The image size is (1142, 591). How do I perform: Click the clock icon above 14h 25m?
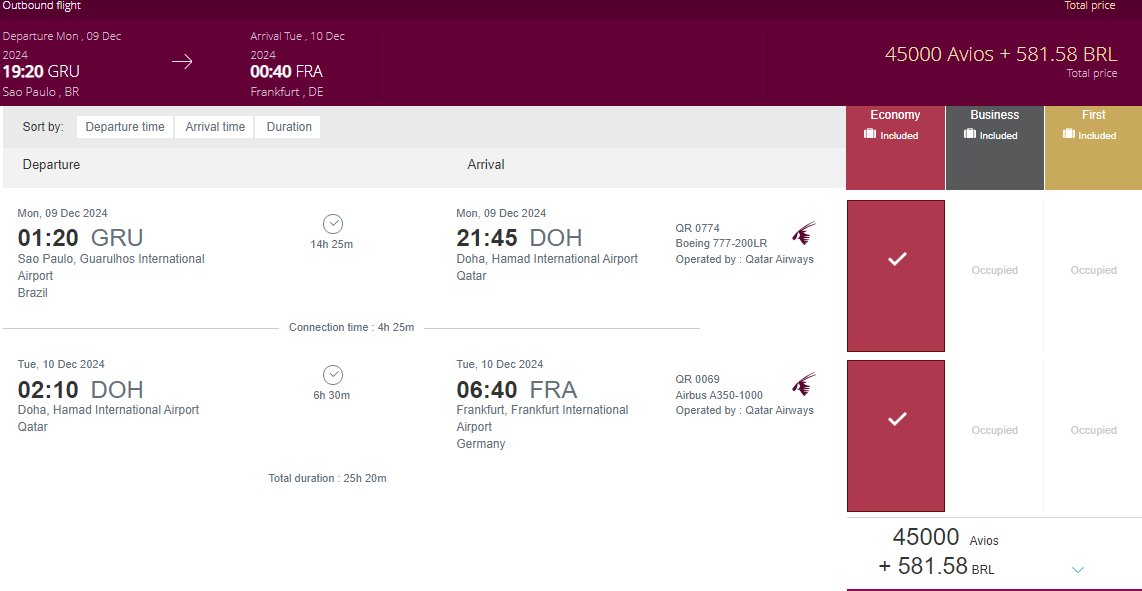point(332,224)
